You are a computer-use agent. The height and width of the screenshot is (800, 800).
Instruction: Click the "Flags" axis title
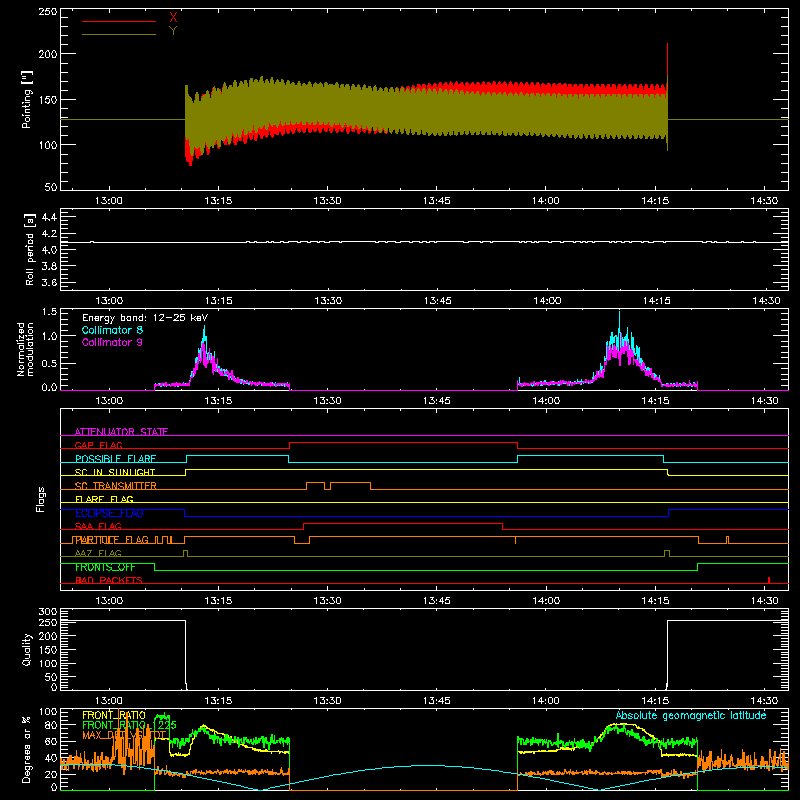tap(40, 499)
